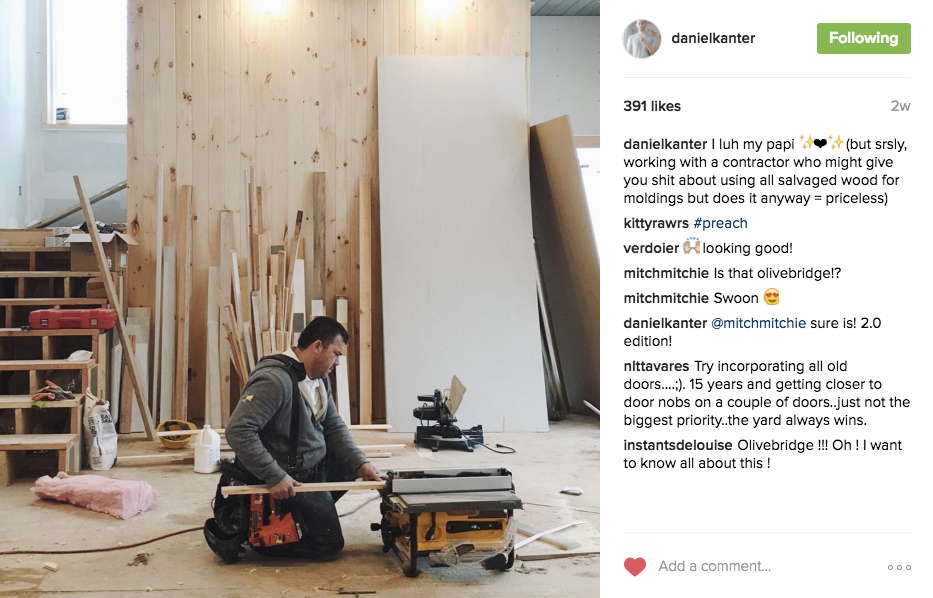Open the #preach hashtag link
The image size is (933, 598).
[721, 223]
